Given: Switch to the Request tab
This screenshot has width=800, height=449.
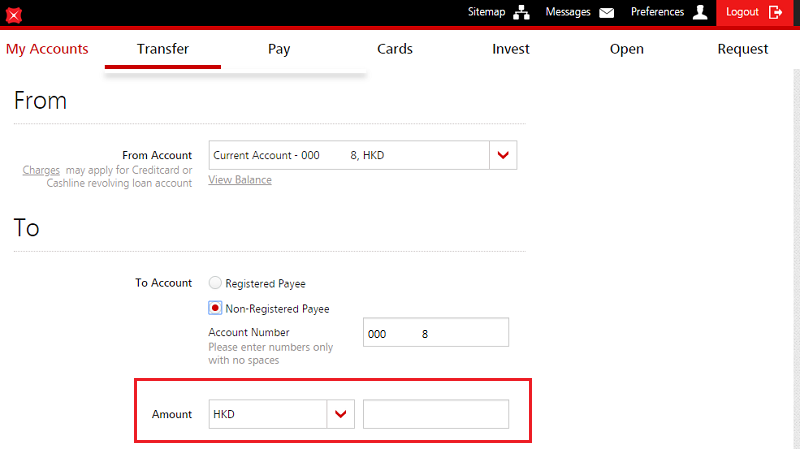Looking at the screenshot, I should click(x=743, y=49).
